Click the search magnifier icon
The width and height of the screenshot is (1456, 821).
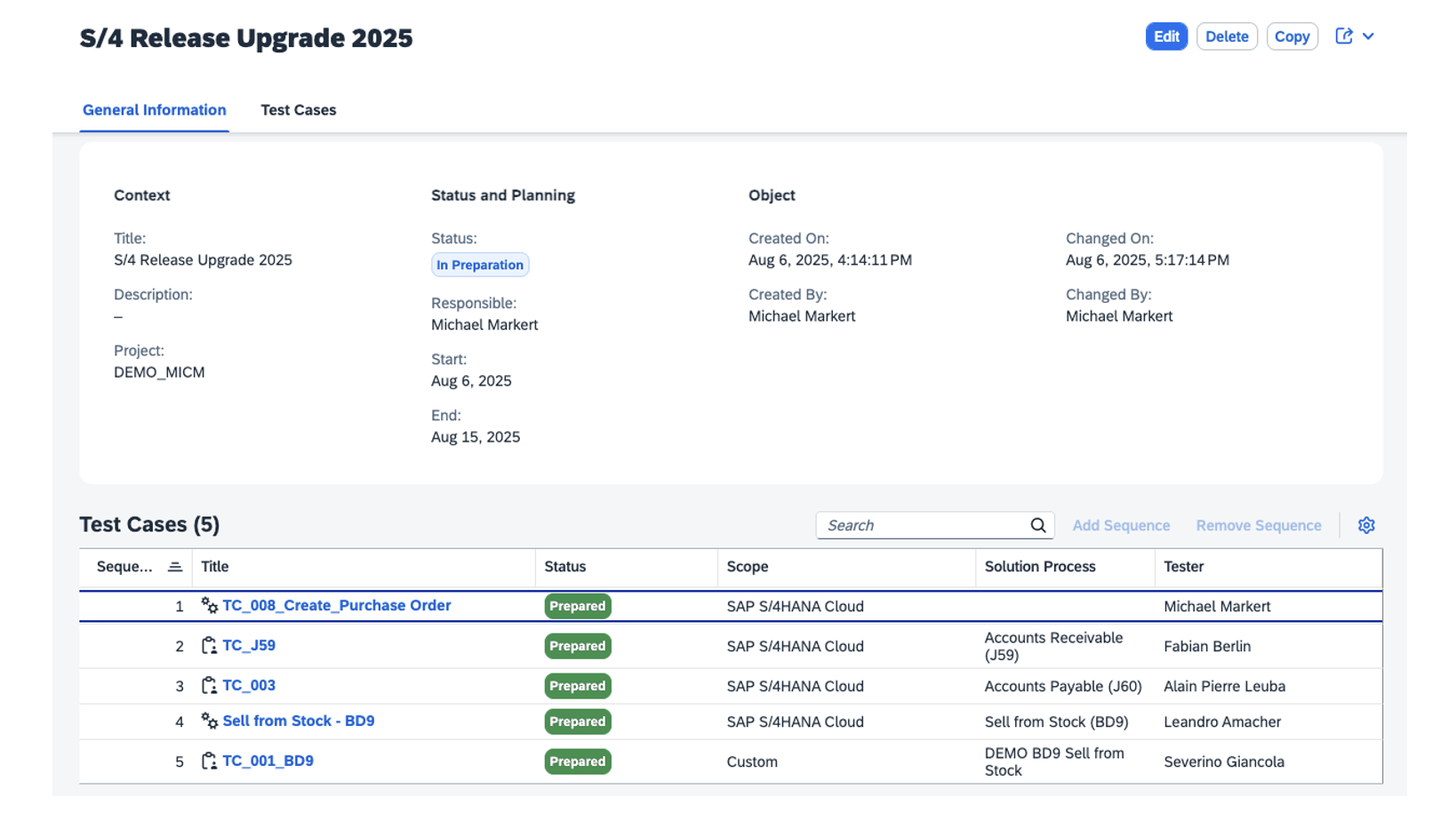(1038, 525)
